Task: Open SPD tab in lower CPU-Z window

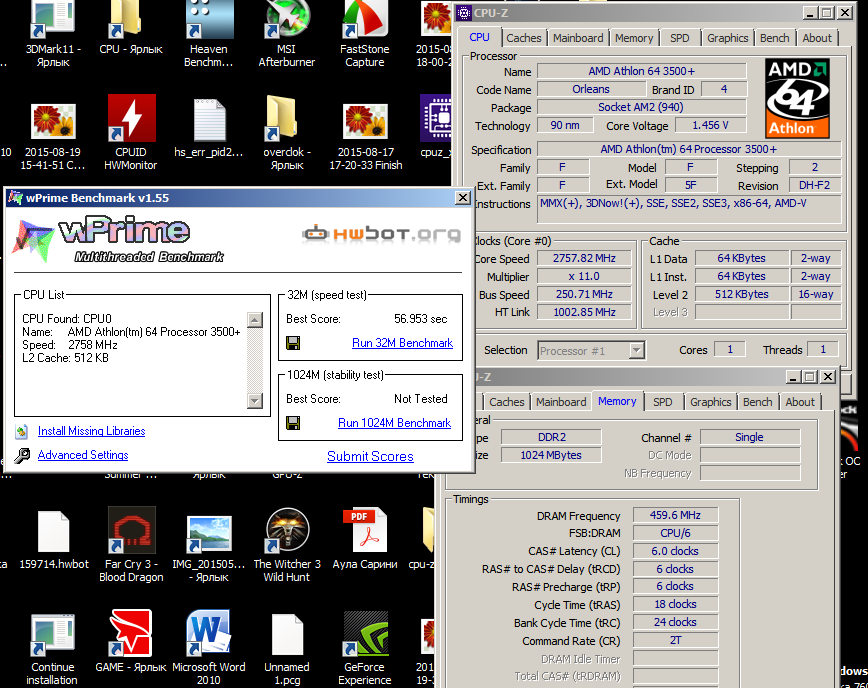Action: click(663, 402)
